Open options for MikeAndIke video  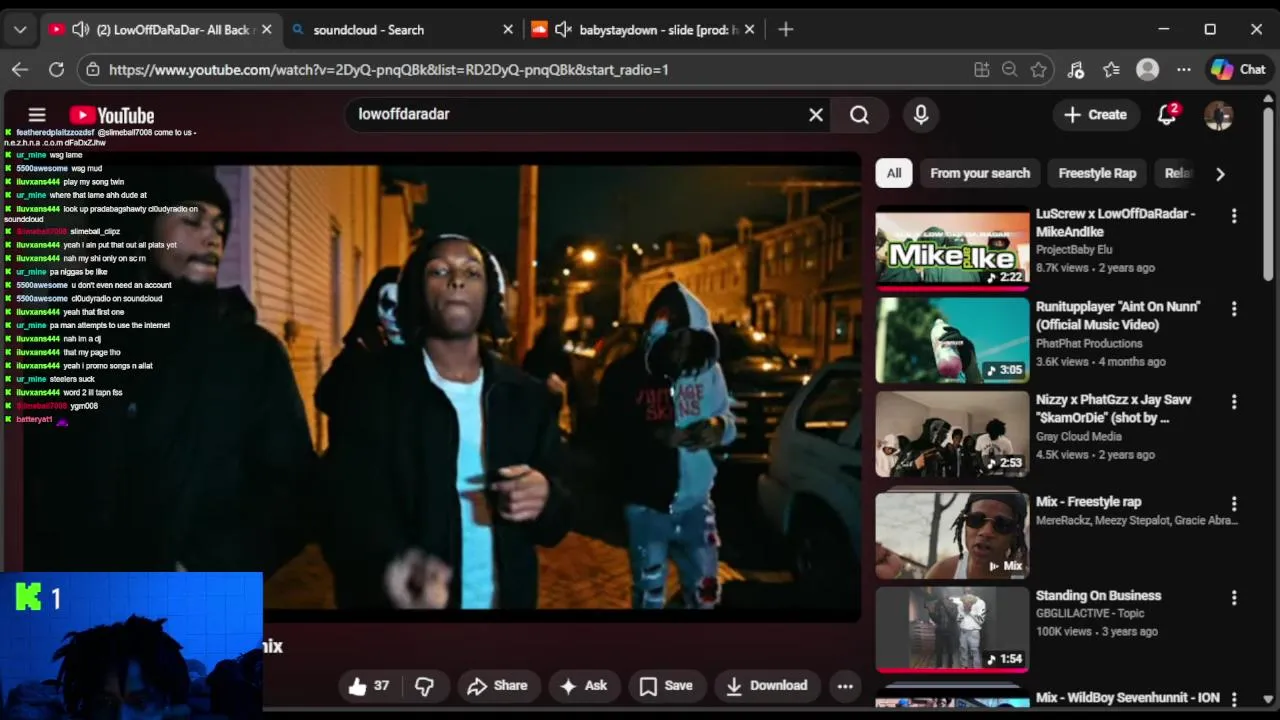1234,216
